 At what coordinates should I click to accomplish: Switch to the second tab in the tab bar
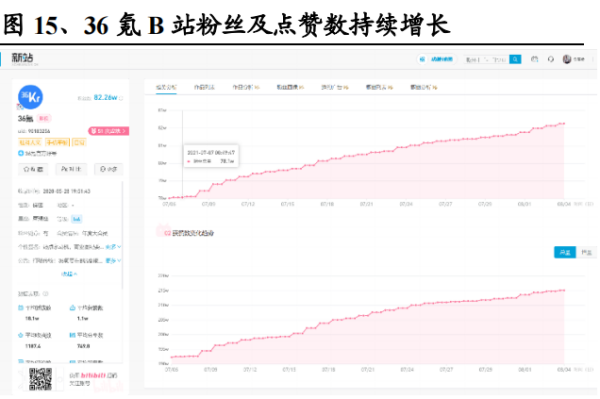[204, 88]
